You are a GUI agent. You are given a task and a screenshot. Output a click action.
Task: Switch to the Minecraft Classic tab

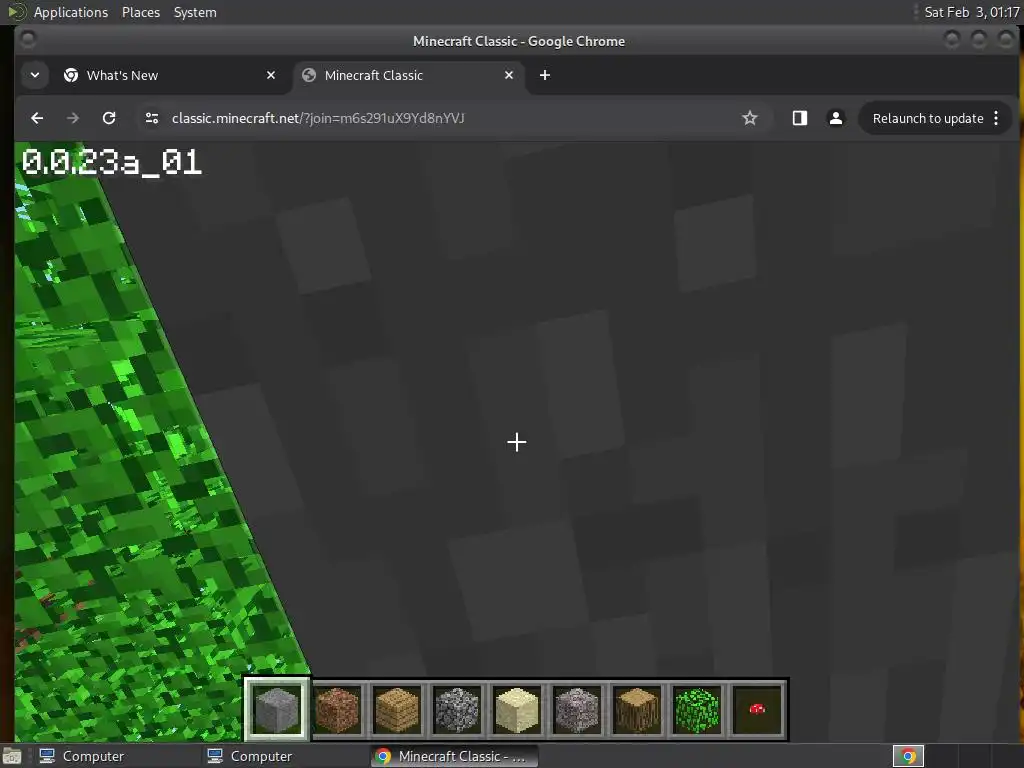[409, 75]
